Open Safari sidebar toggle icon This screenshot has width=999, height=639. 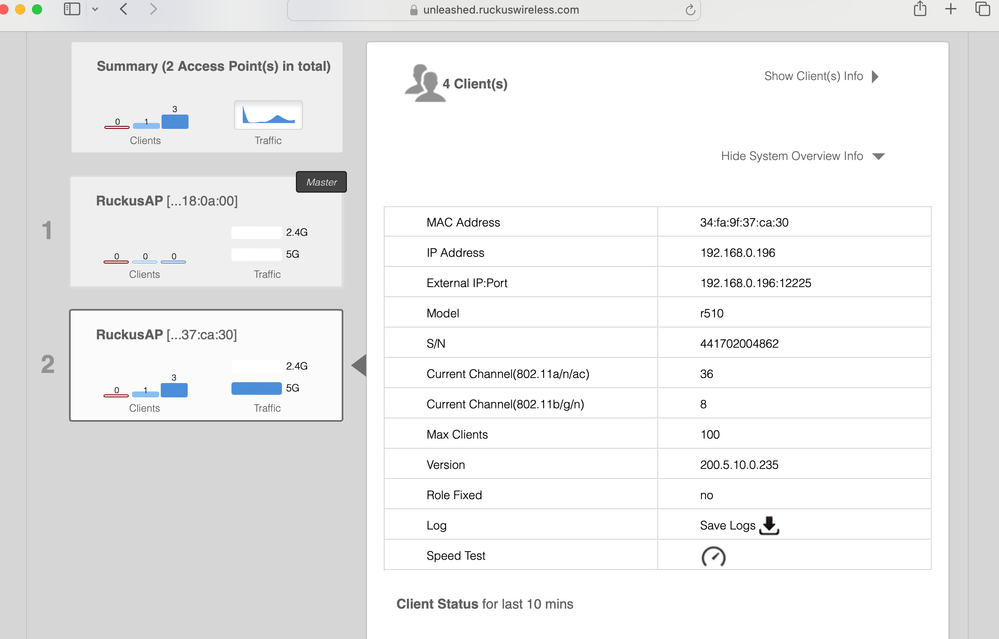click(72, 9)
